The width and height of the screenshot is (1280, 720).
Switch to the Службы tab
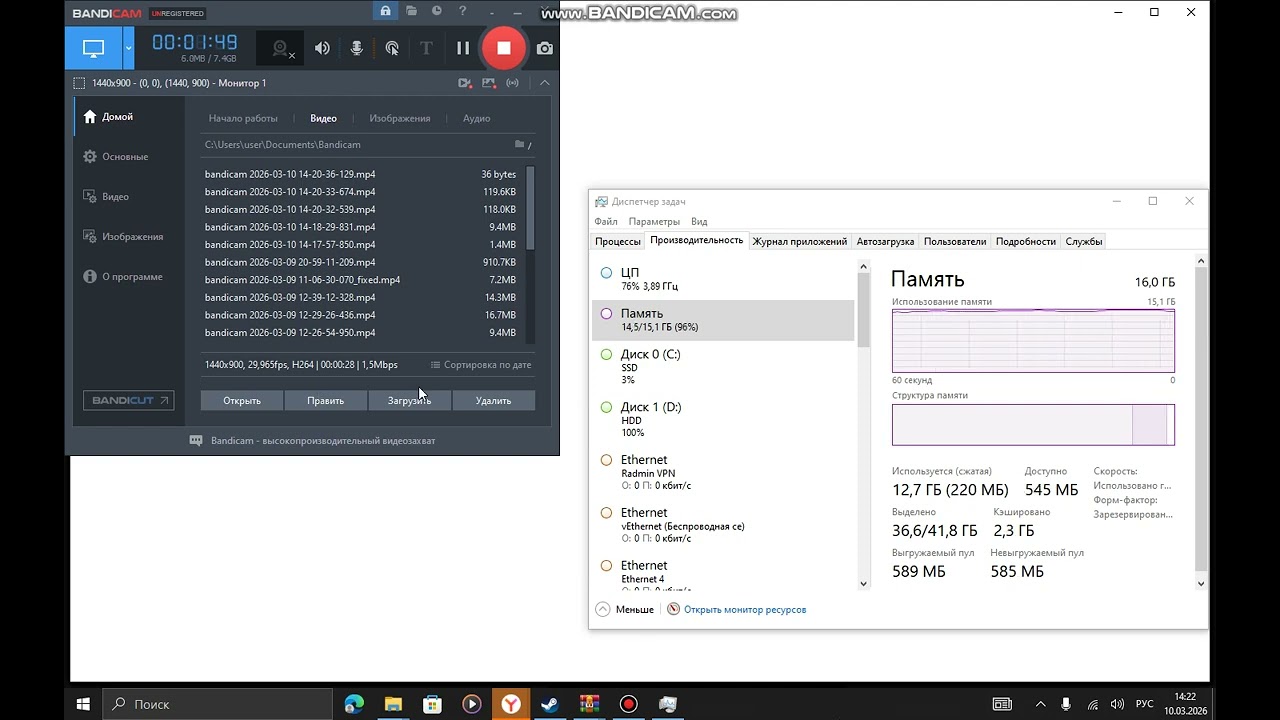[x=1084, y=241]
